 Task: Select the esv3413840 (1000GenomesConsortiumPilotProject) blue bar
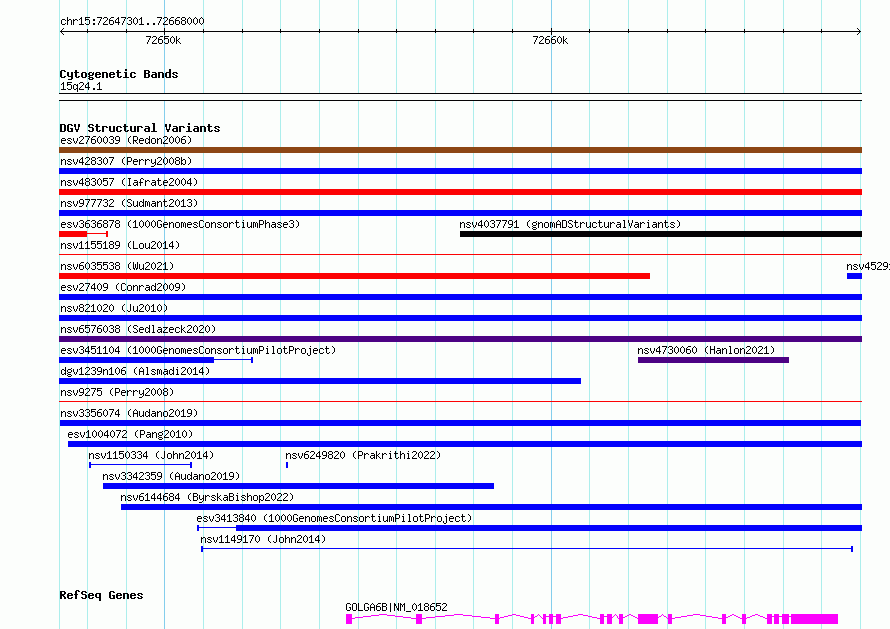[530, 528]
